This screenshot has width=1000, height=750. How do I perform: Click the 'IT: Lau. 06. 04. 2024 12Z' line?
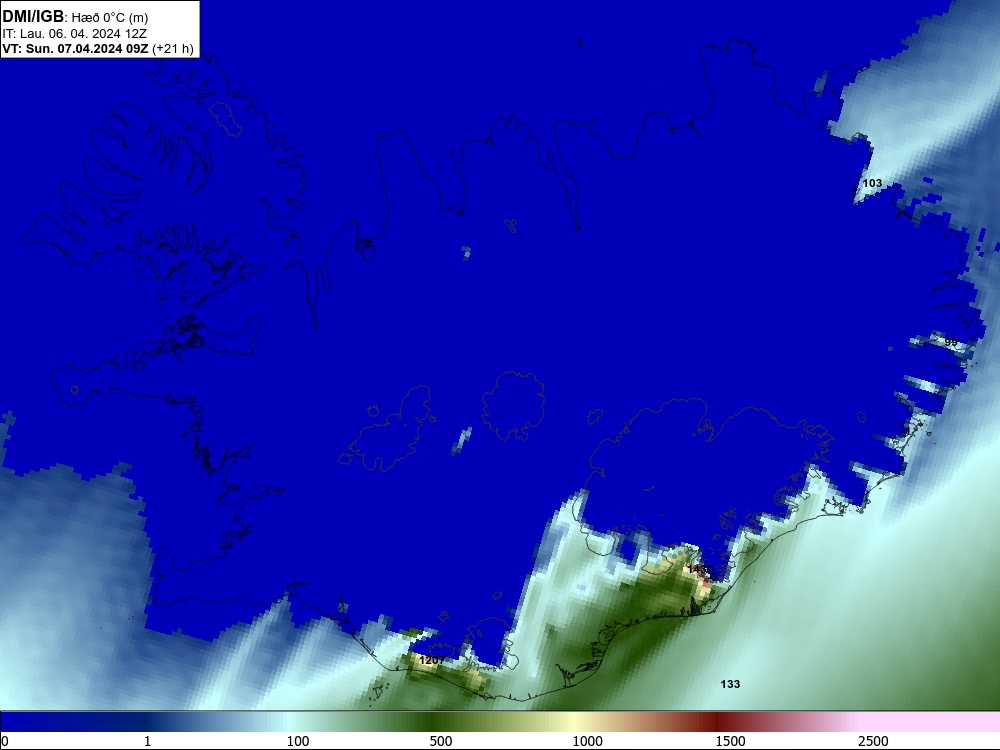click(75, 34)
